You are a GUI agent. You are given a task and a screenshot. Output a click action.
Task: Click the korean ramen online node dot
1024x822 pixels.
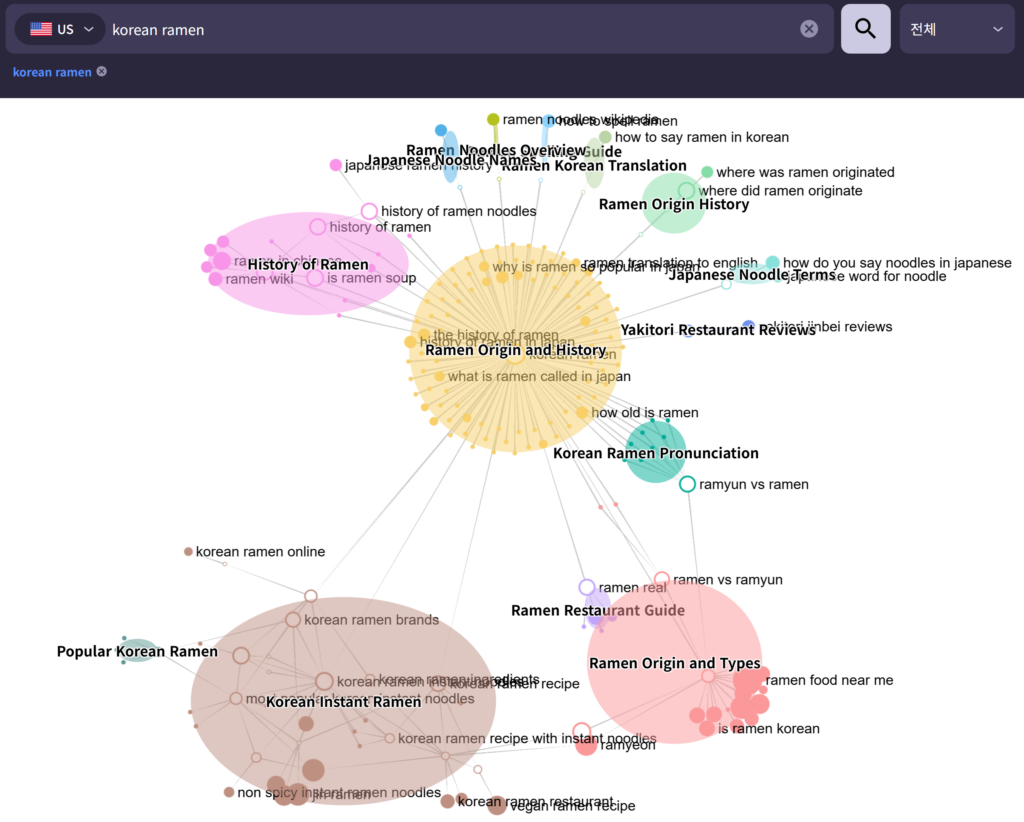pos(188,551)
